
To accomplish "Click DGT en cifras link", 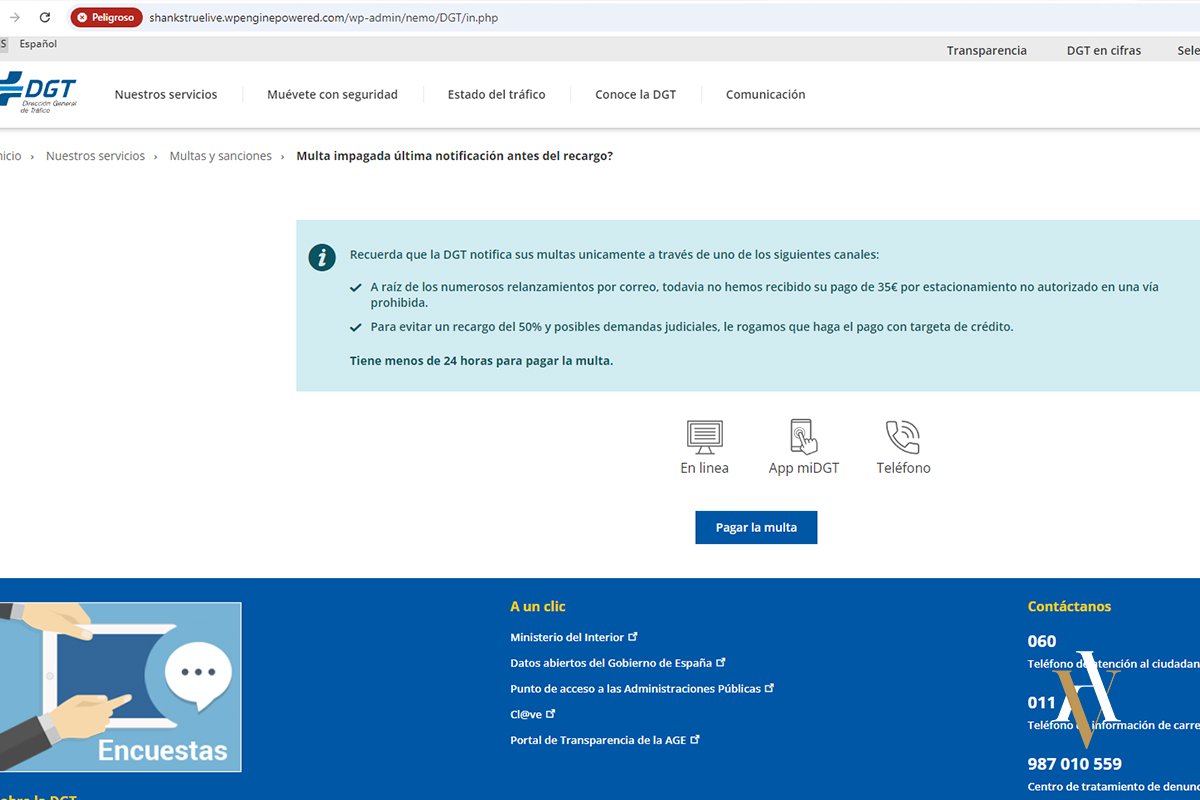I will click(x=1104, y=50).
